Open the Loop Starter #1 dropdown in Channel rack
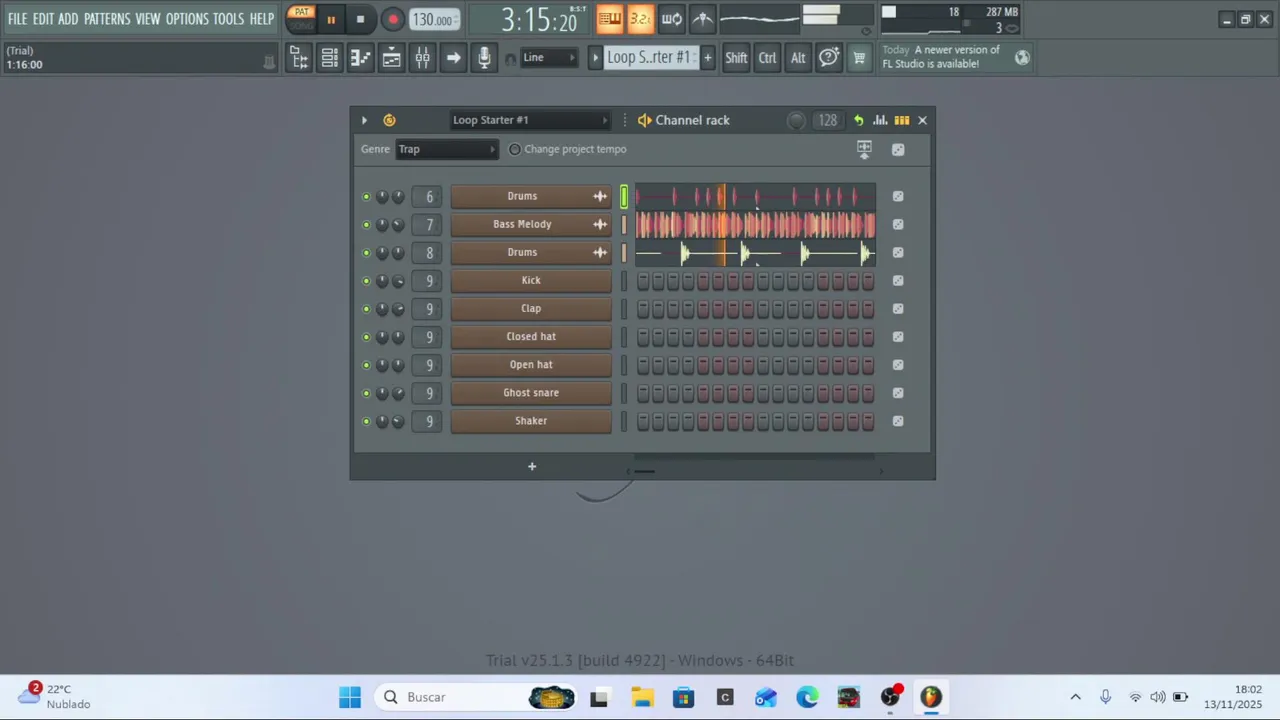This screenshot has height=720, width=1280. tap(529, 120)
